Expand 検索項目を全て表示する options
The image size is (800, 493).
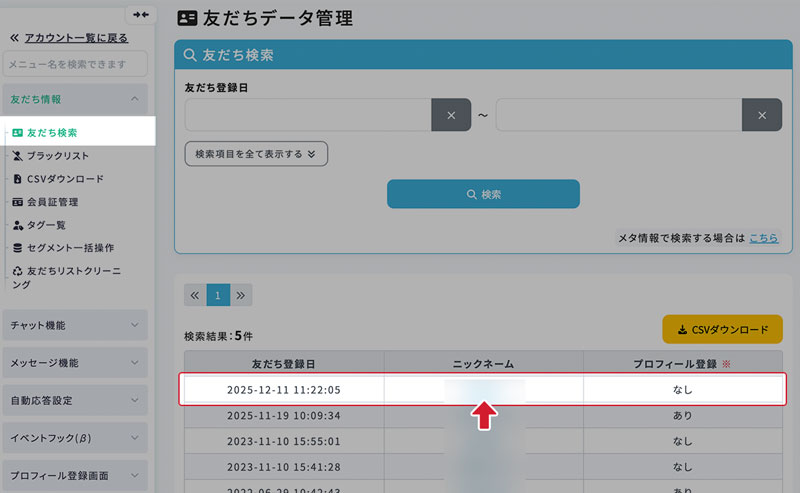[x=256, y=154]
